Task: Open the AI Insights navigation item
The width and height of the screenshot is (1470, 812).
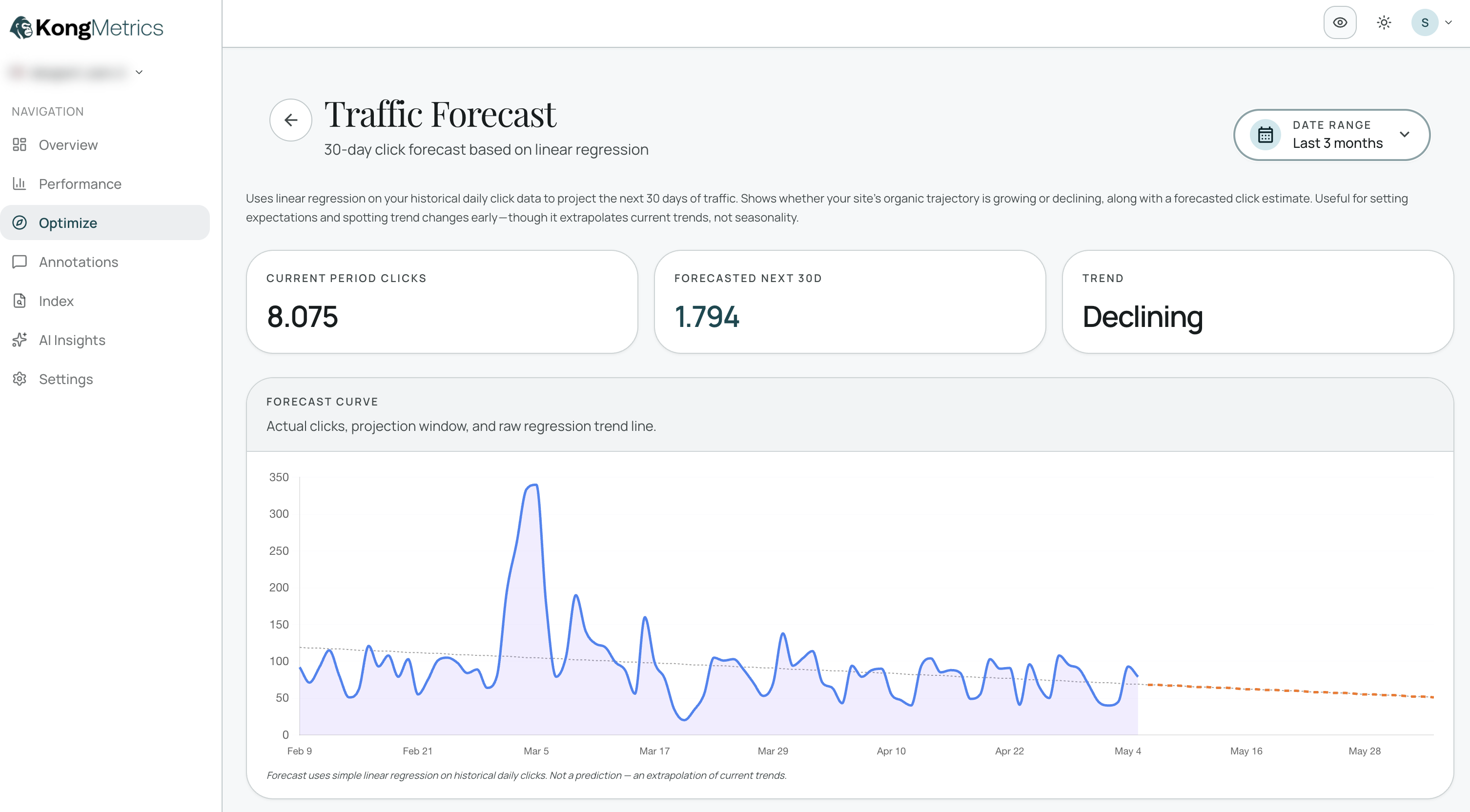Action: coord(105,340)
